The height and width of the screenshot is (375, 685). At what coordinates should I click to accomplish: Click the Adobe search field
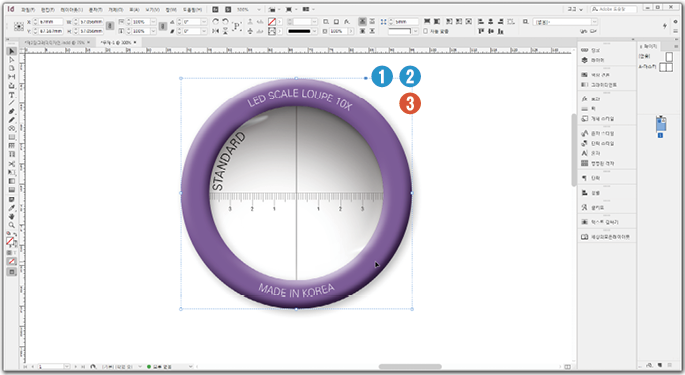pyautogui.click(x=614, y=9)
